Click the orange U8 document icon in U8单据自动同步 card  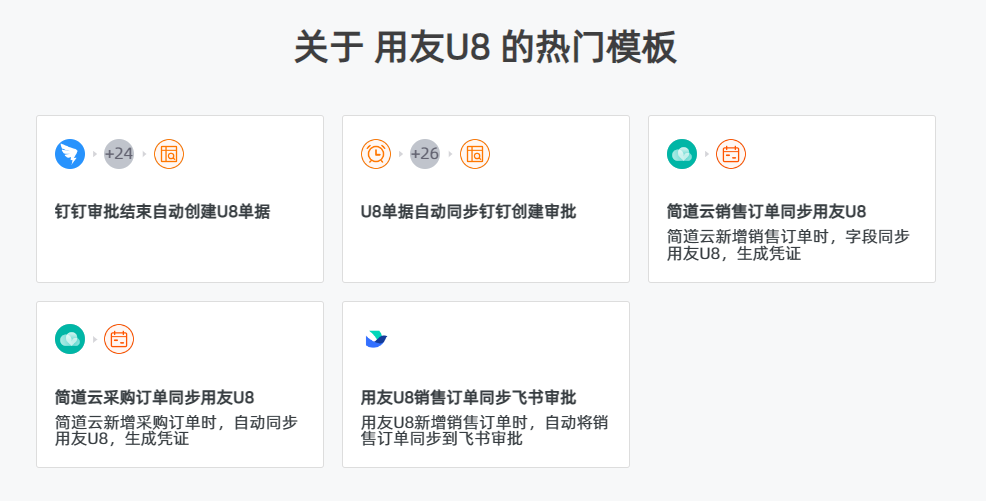(x=475, y=154)
